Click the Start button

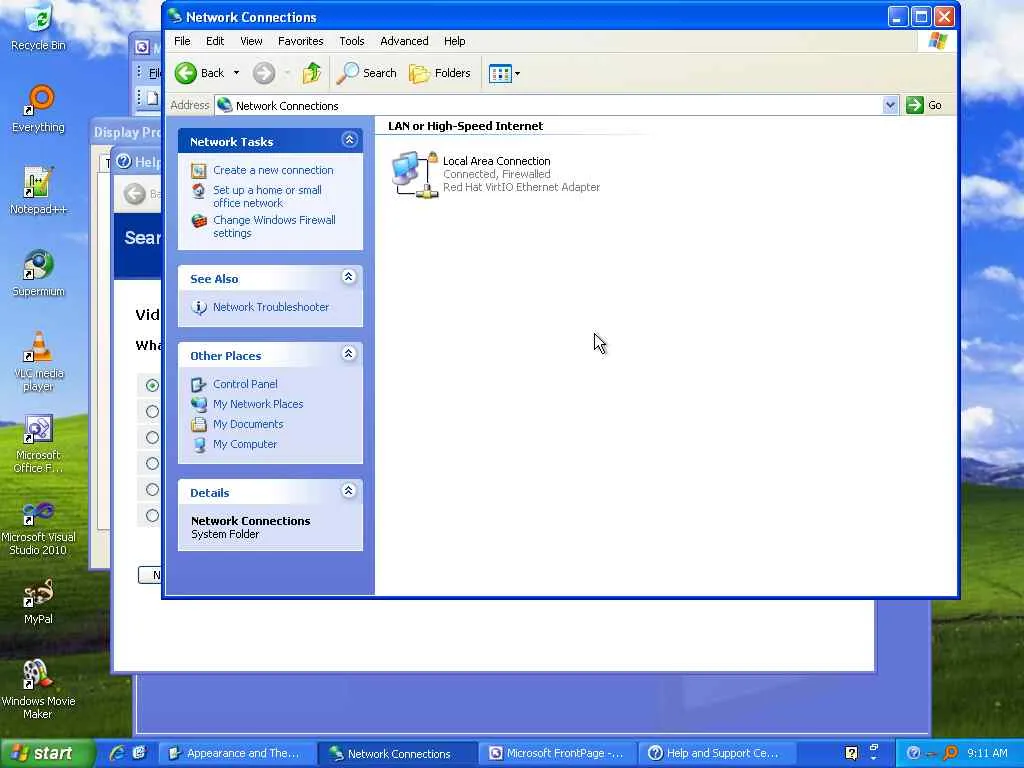pos(46,754)
